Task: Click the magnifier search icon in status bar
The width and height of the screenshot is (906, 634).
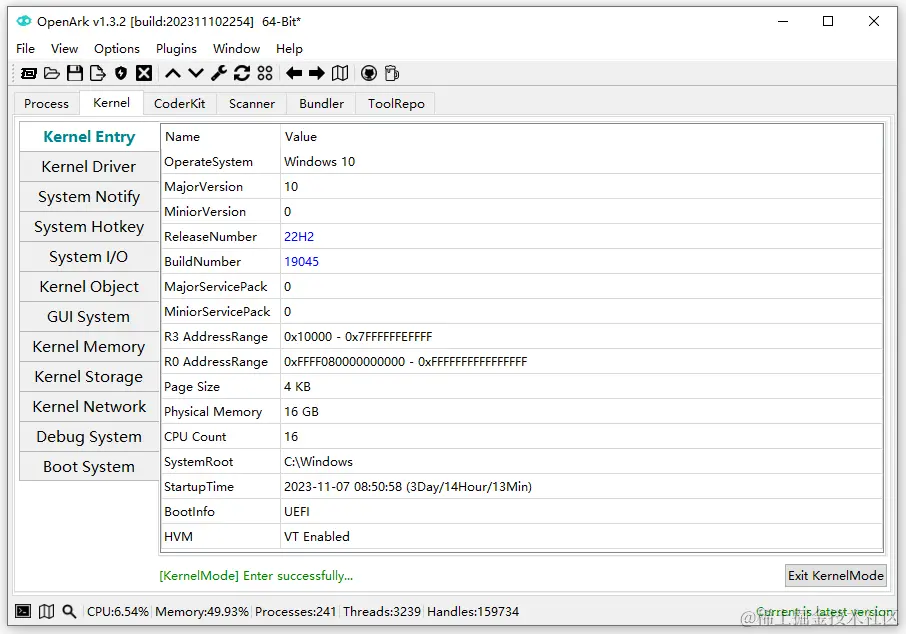Action: tap(69, 611)
